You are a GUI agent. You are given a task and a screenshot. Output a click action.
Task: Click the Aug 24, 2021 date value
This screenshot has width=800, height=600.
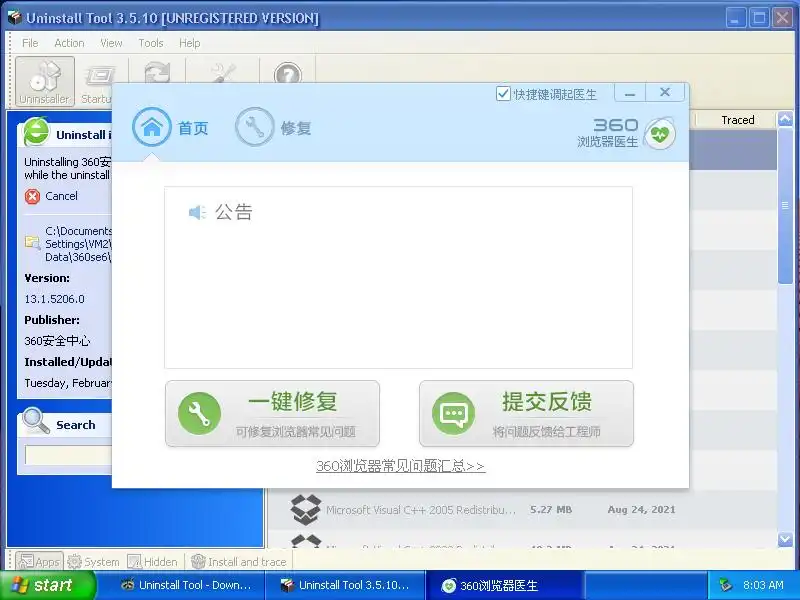click(x=641, y=510)
